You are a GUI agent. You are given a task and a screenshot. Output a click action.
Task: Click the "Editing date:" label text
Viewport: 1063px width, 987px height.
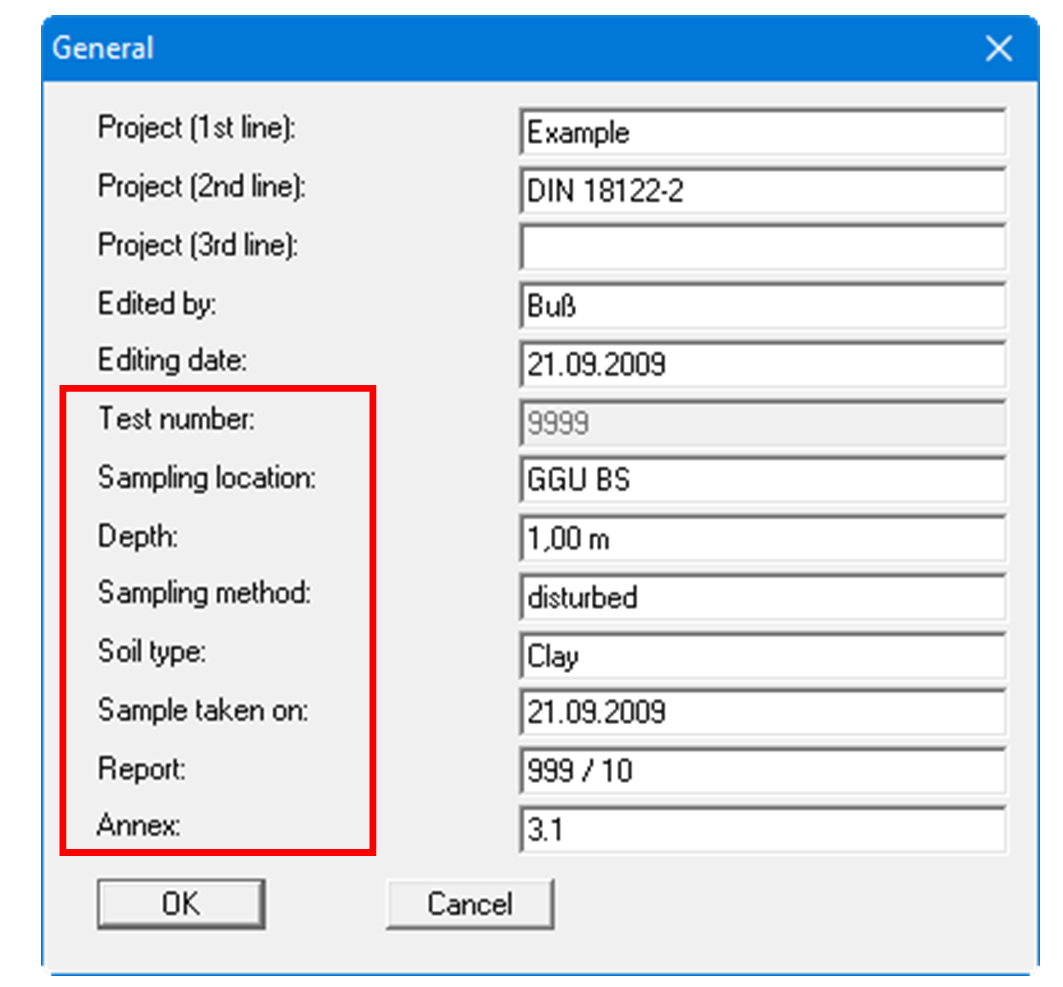pos(171,361)
